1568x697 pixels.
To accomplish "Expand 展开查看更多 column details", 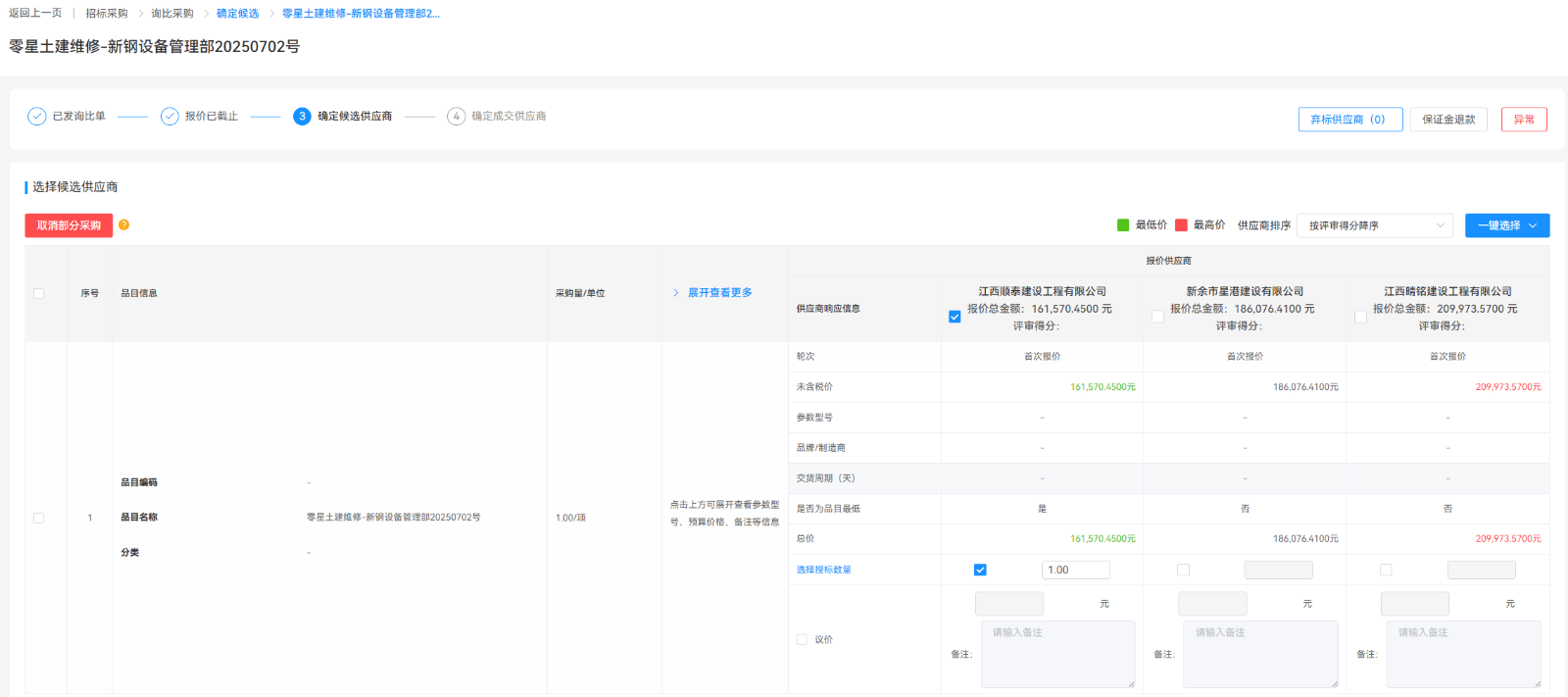I will 712,293.
